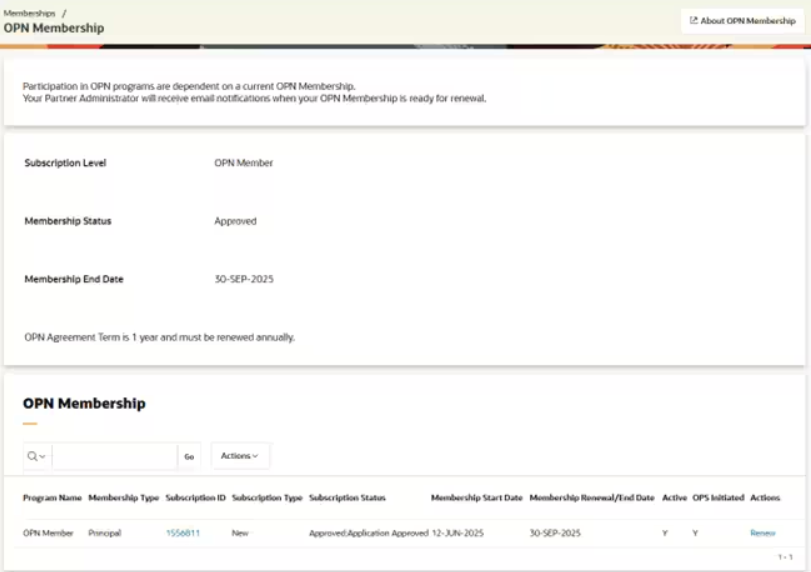
Task: Click the OPS Initiated column header
Action: (x=718, y=498)
